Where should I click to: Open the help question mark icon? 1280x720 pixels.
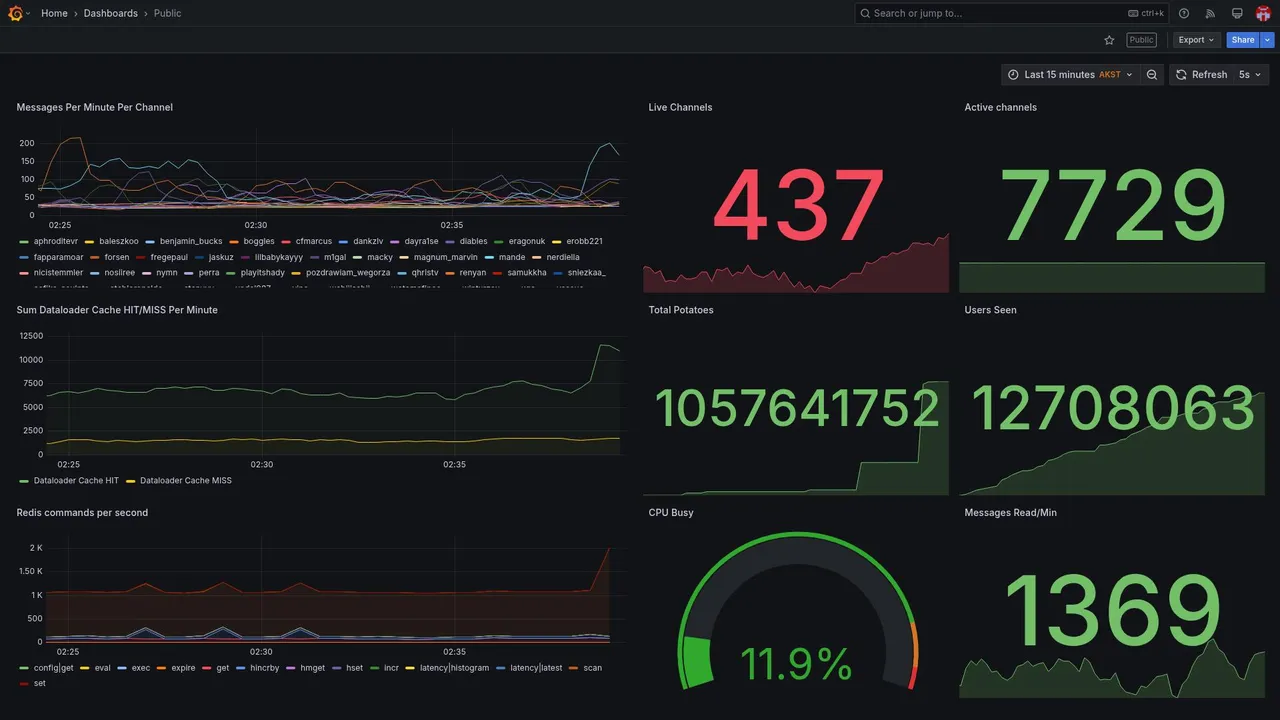(x=1184, y=13)
